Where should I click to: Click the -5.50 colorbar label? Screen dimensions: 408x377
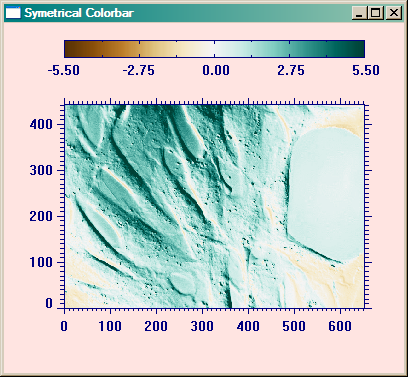coord(64,70)
